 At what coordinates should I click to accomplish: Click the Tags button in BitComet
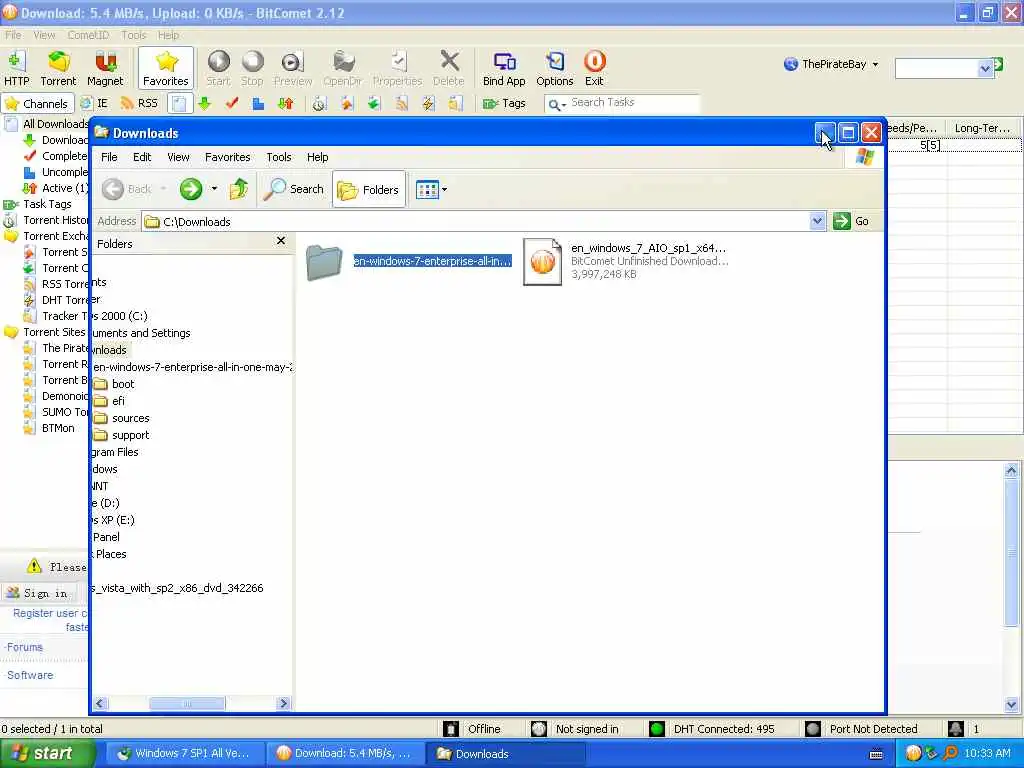click(x=504, y=103)
